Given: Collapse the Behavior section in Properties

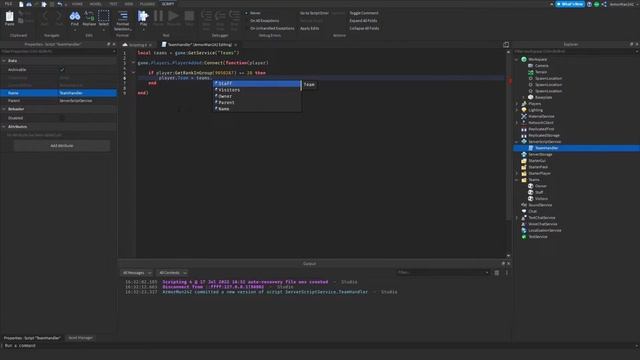Looking at the screenshot, I should coord(4,109).
